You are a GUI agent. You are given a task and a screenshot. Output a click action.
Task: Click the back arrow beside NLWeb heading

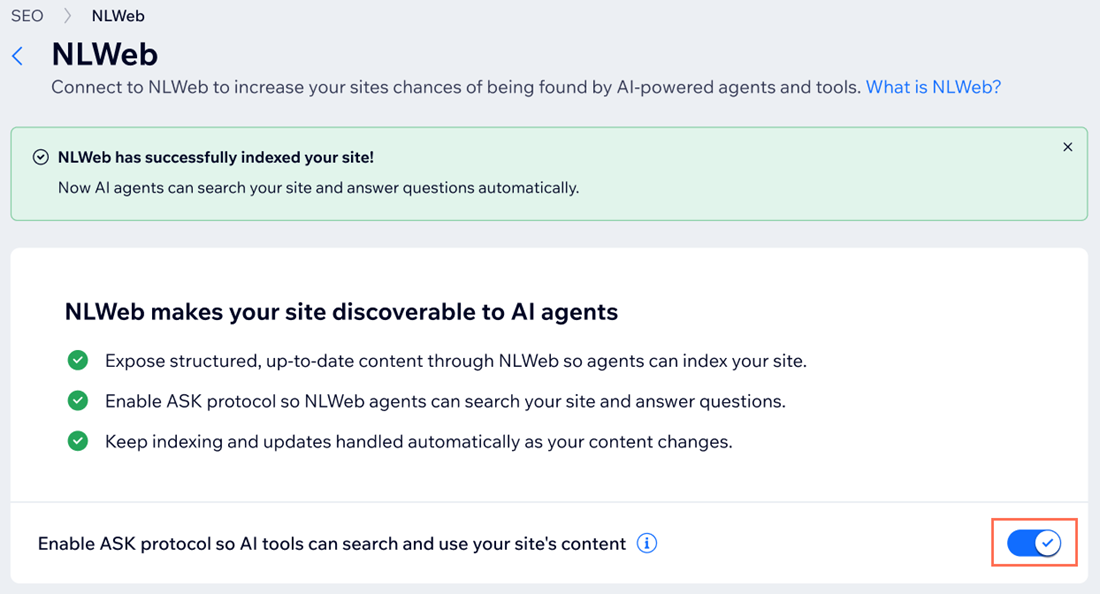click(17, 56)
